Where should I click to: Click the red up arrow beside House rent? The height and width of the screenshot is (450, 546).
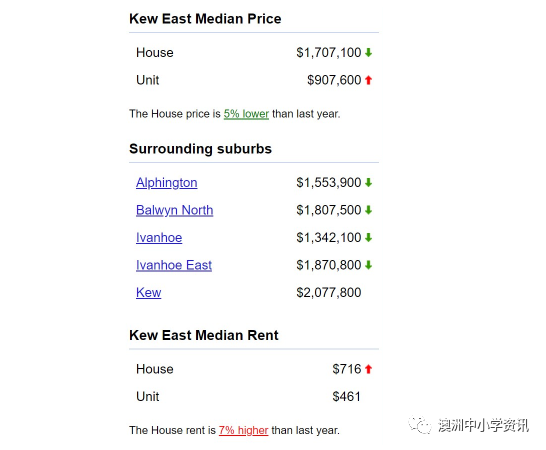pos(368,369)
